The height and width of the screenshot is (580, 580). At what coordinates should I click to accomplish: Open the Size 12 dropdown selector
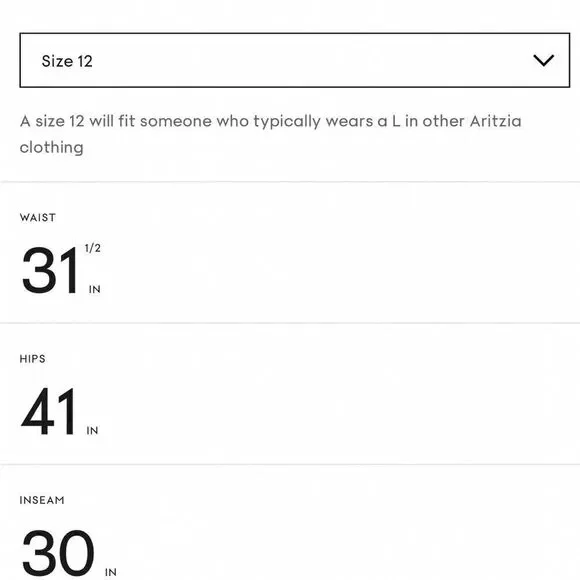click(x=294, y=60)
